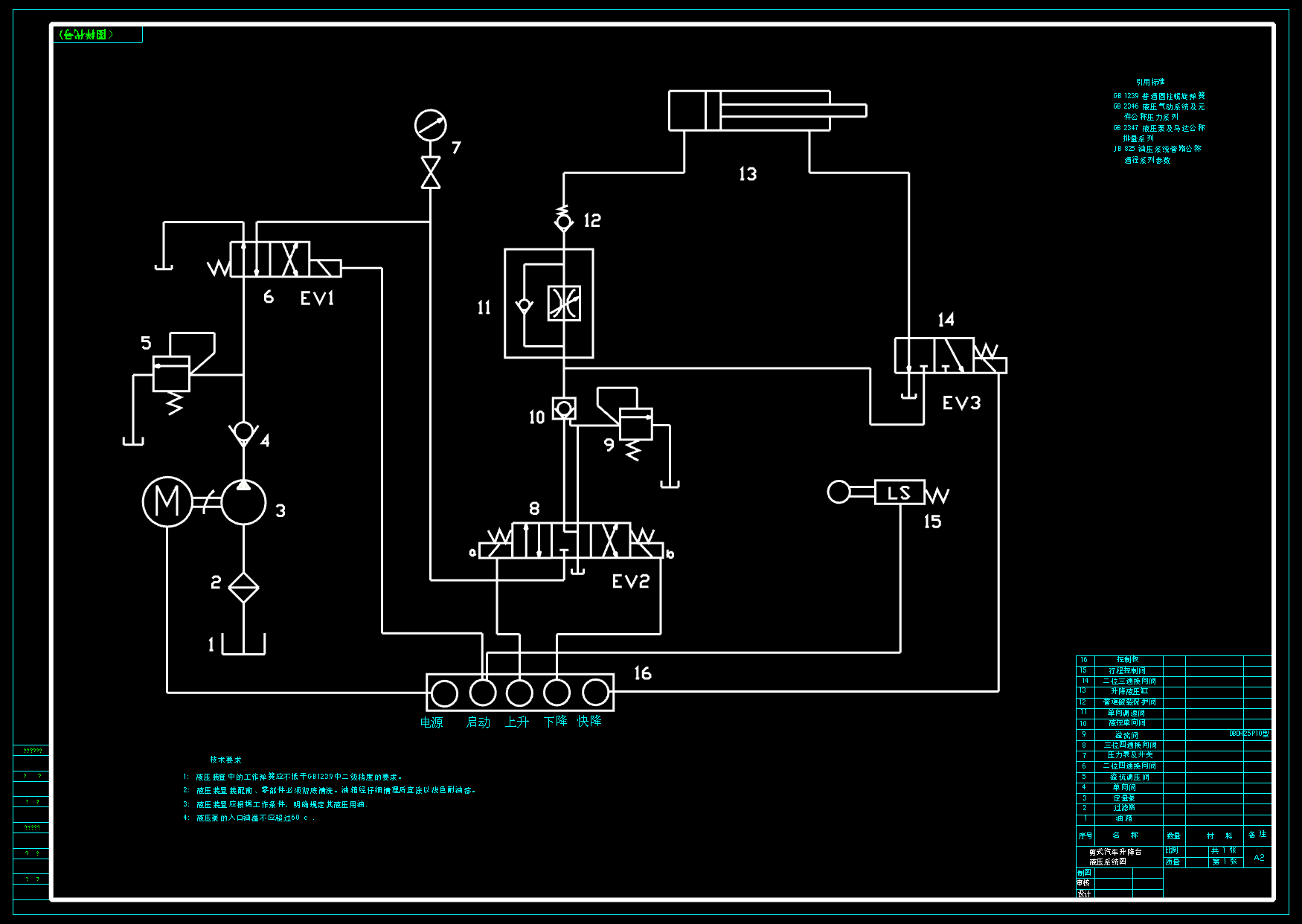Select the 定量泵 row in parts list
The height and width of the screenshot is (924, 1302).
1173,798
